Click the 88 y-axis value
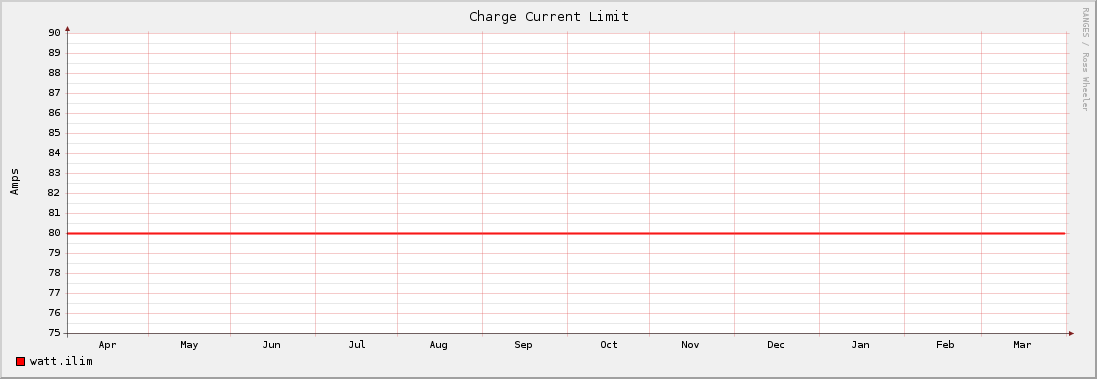The image size is (1097, 379). 55,73
